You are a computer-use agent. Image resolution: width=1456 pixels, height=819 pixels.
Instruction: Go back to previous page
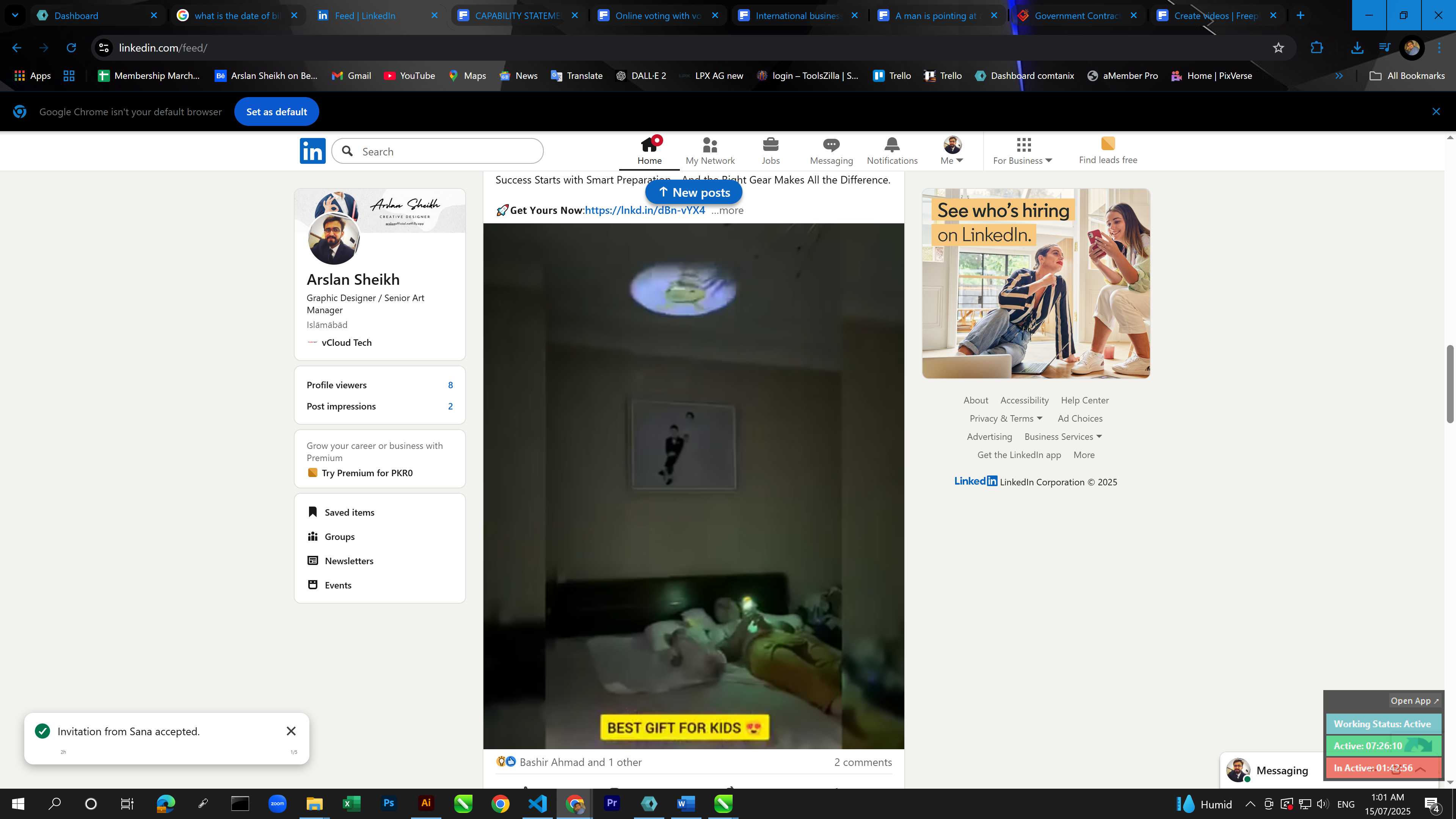pyautogui.click(x=17, y=48)
